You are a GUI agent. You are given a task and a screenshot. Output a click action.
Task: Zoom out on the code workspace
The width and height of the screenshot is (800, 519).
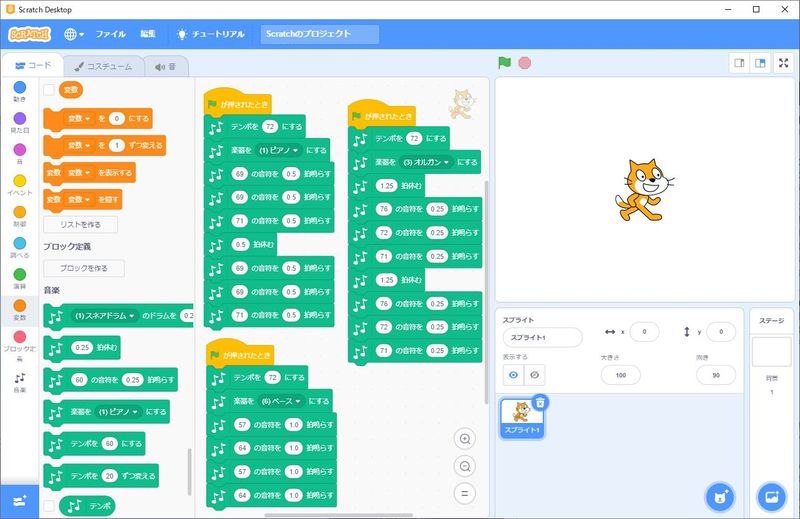464,466
